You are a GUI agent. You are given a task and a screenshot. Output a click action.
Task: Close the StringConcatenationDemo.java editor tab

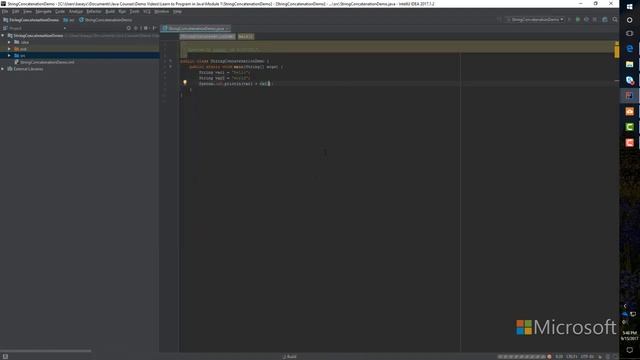point(227,28)
